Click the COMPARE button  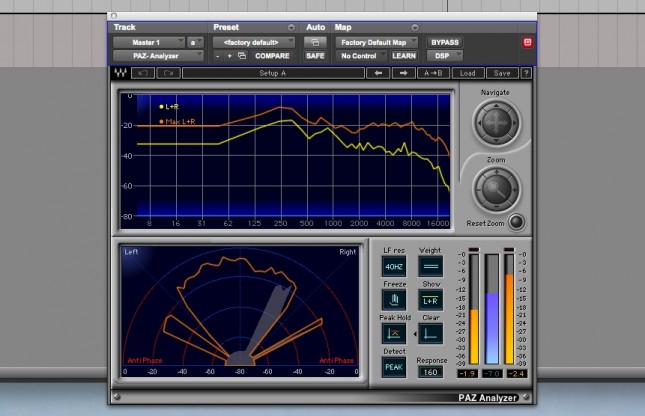point(272,56)
